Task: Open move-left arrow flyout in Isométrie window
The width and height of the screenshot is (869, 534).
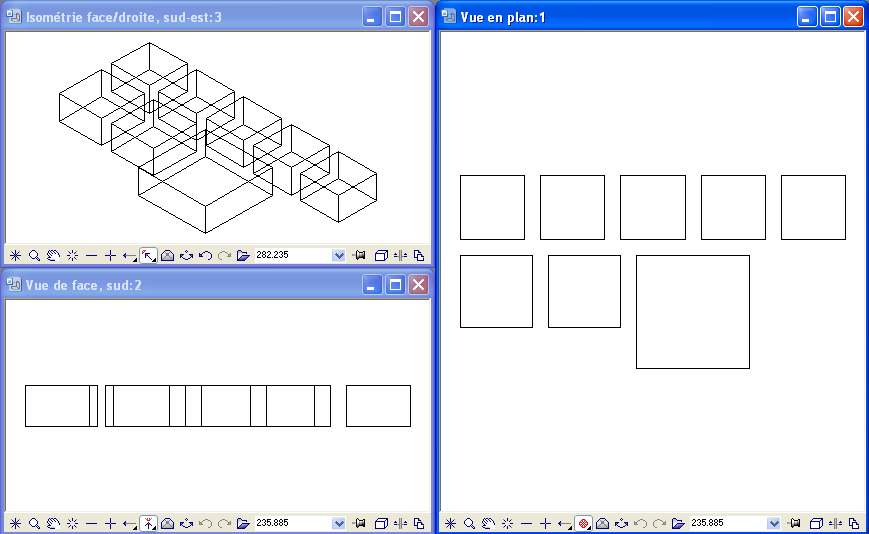Action: point(130,255)
